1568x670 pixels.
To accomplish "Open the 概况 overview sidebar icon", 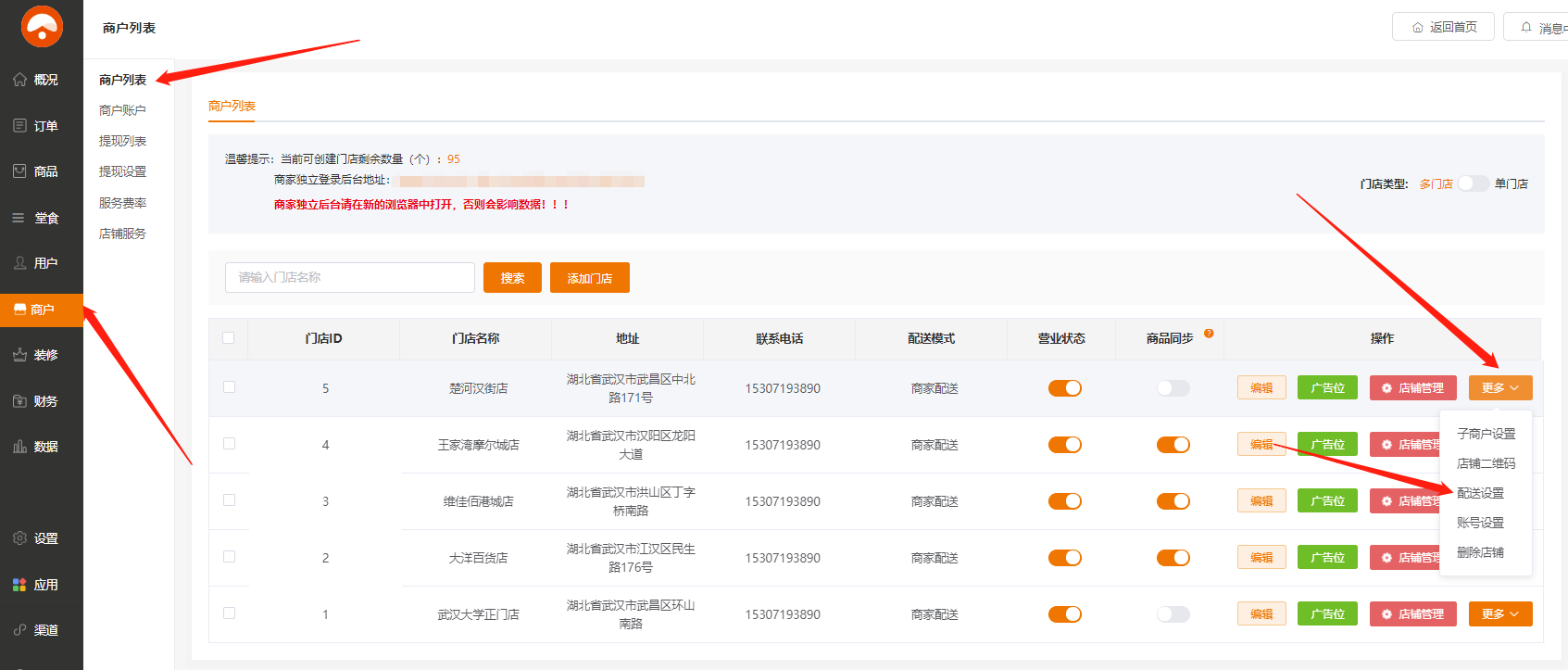I will 19,80.
